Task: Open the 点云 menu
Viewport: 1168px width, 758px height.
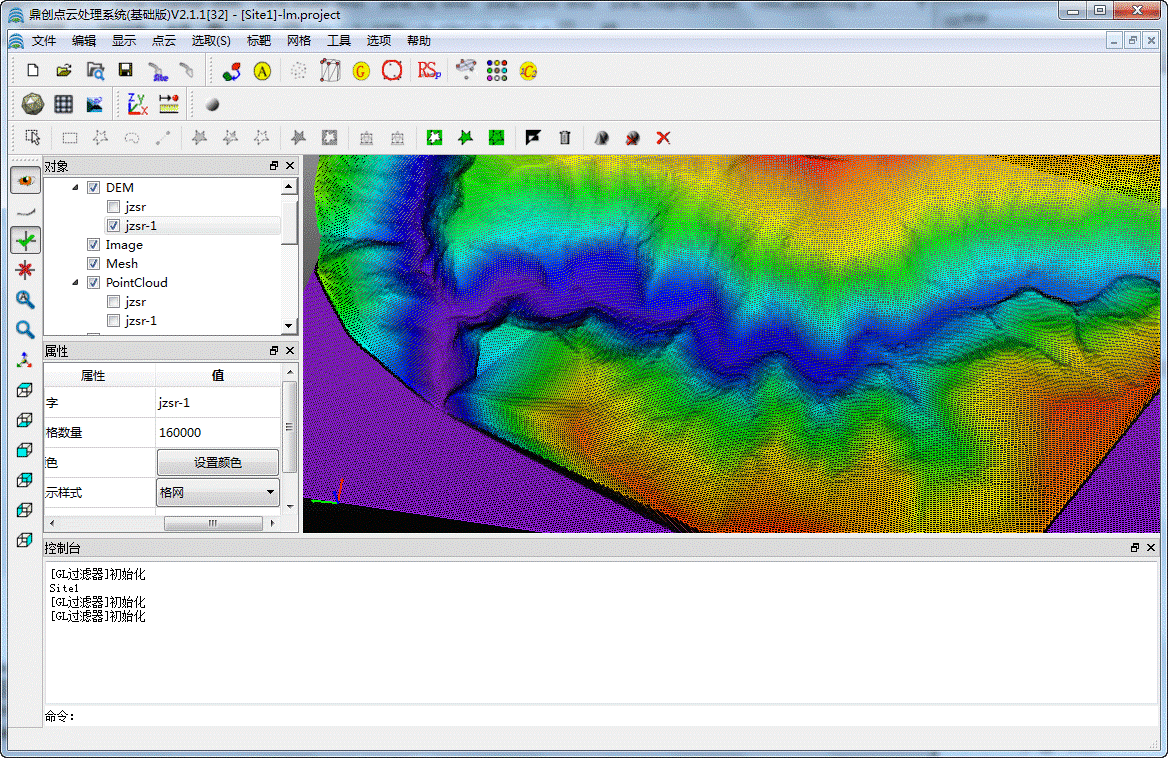Action: (164, 41)
